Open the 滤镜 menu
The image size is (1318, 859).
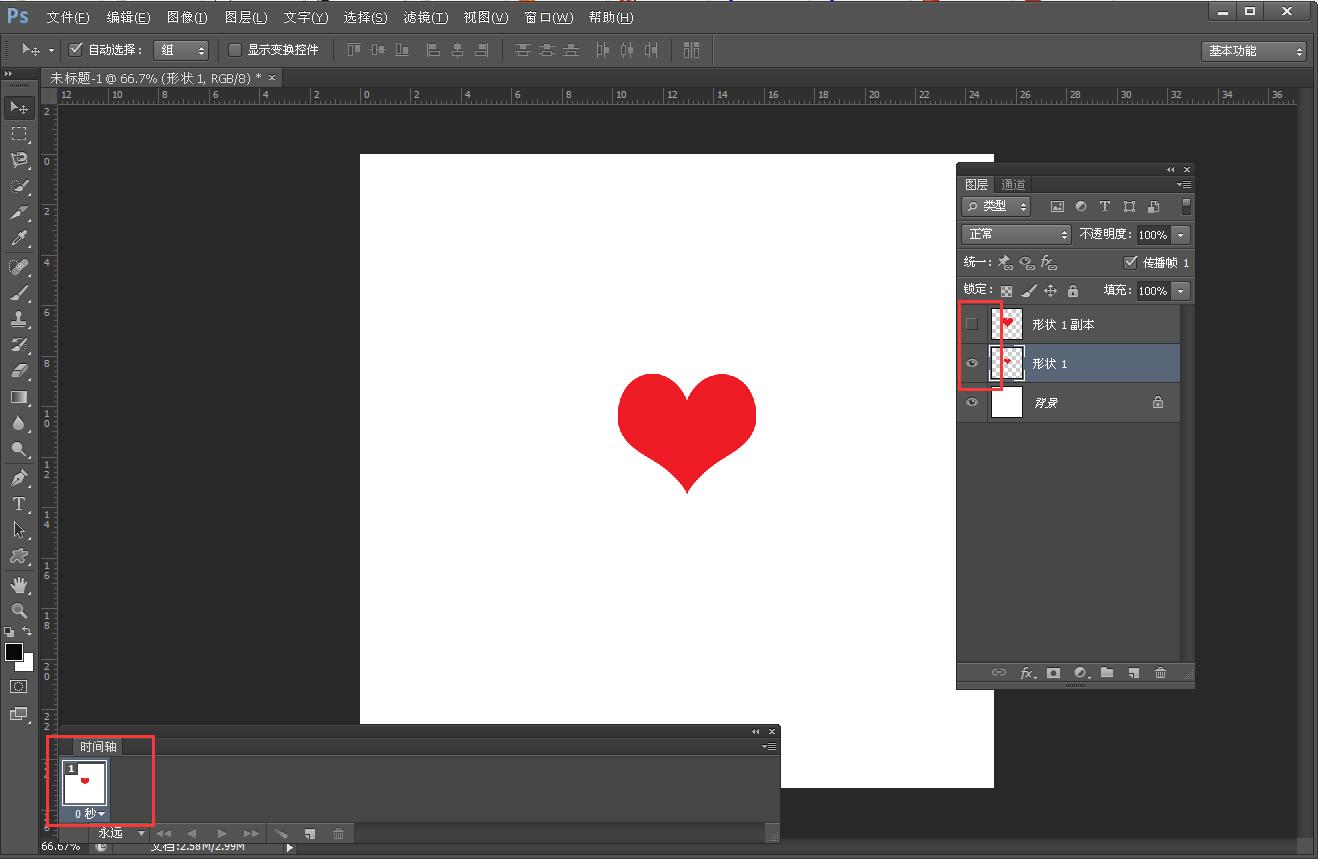click(x=425, y=17)
